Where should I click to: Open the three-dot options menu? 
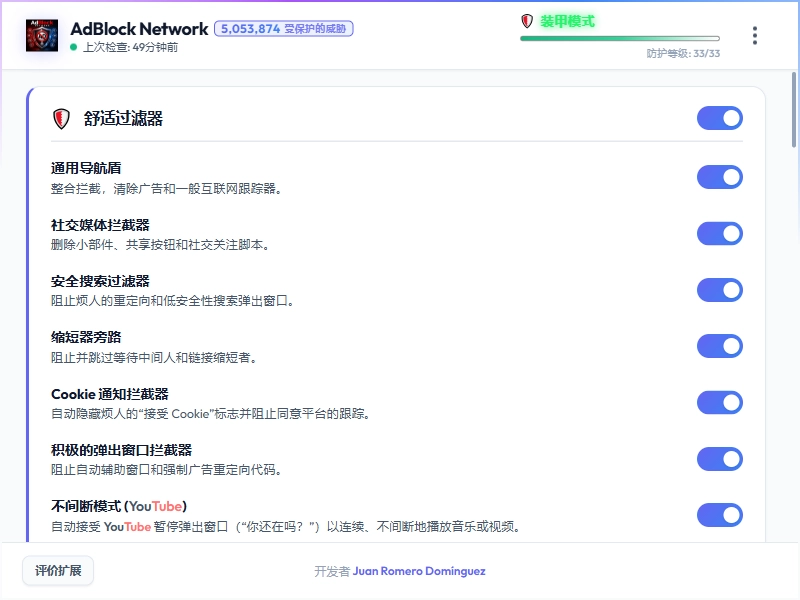coord(755,36)
